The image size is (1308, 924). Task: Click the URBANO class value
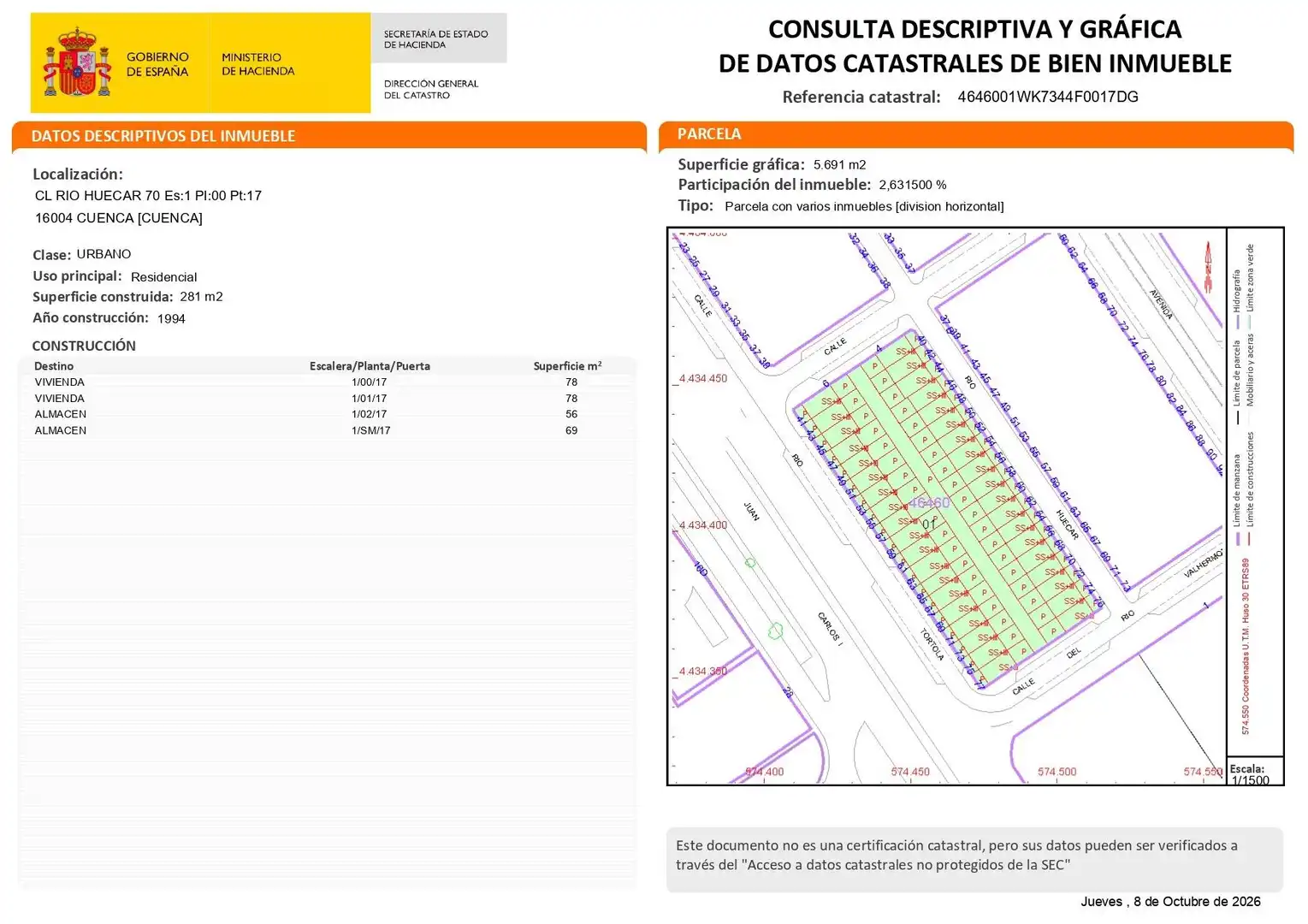104,254
